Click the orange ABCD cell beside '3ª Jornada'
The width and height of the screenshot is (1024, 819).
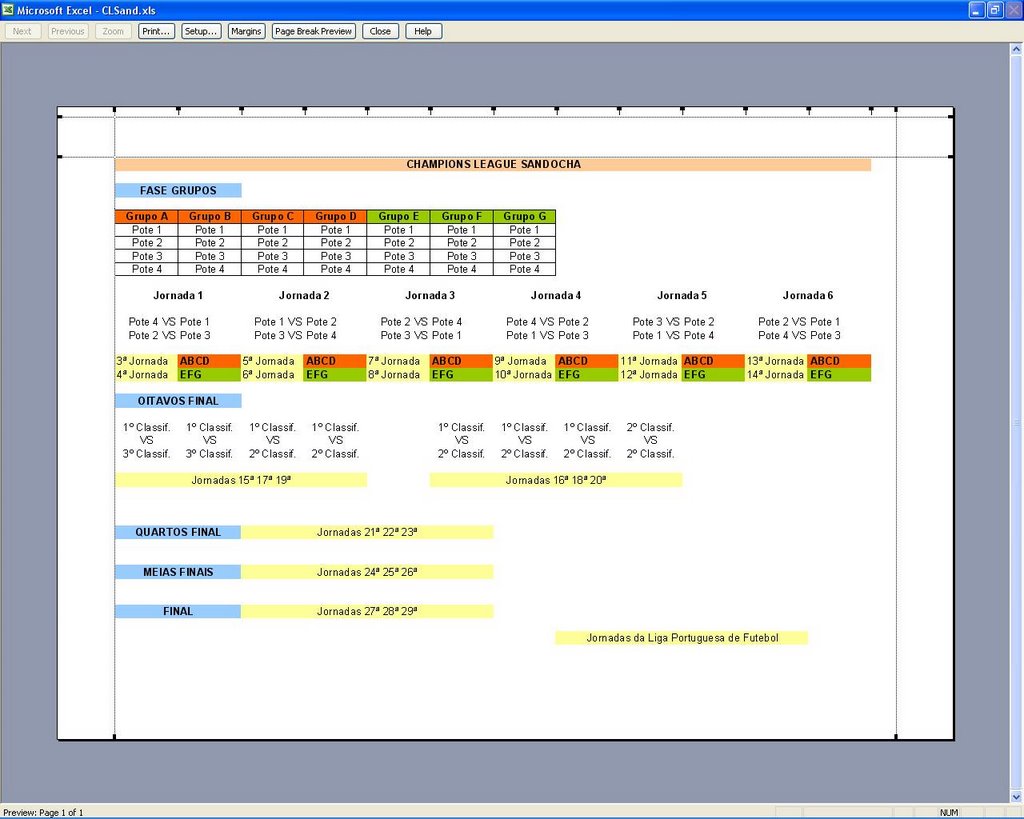pyautogui.click(x=210, y=361)
